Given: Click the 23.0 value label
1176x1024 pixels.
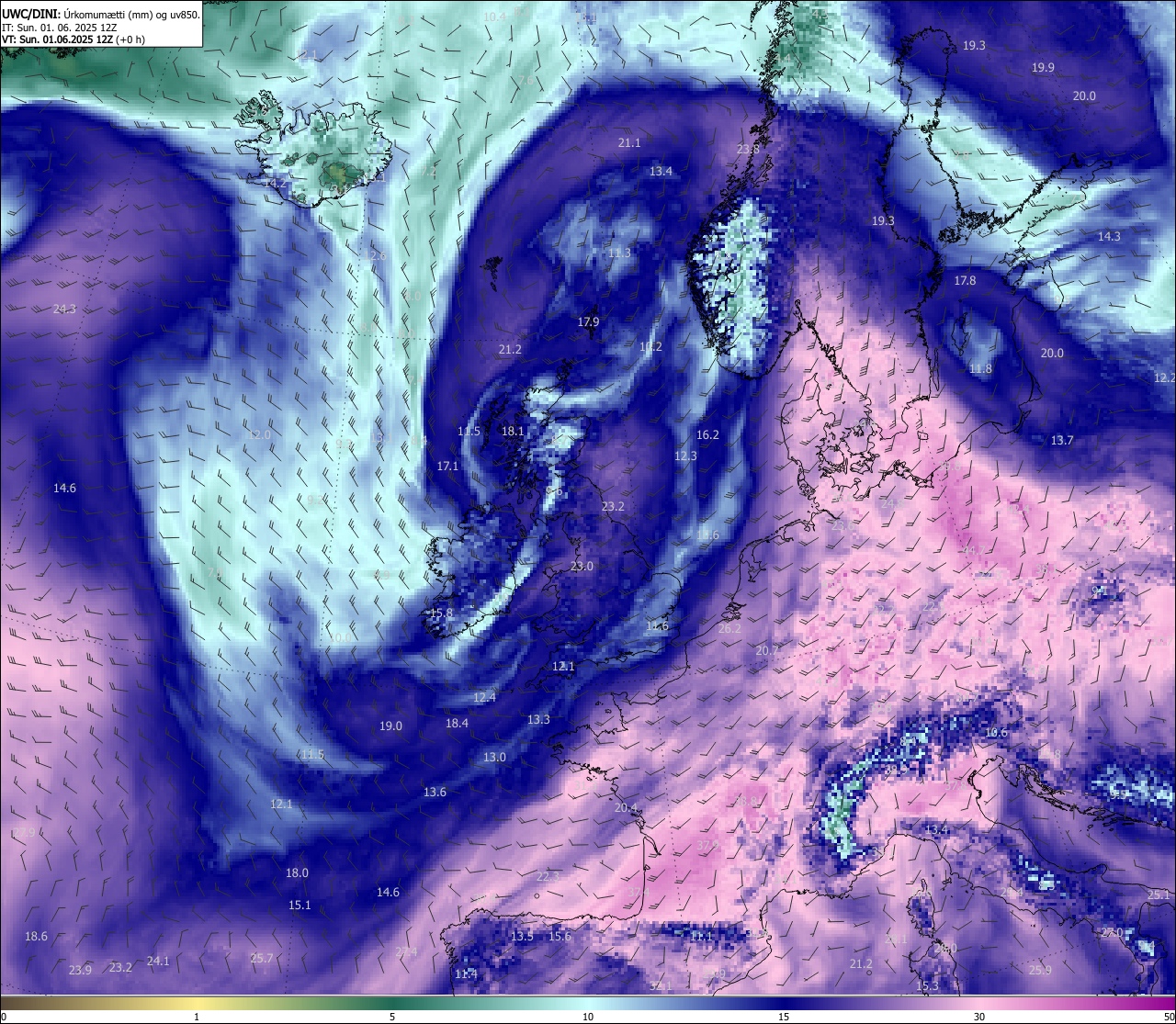Looking at the screenshot, I should [582, 567].
